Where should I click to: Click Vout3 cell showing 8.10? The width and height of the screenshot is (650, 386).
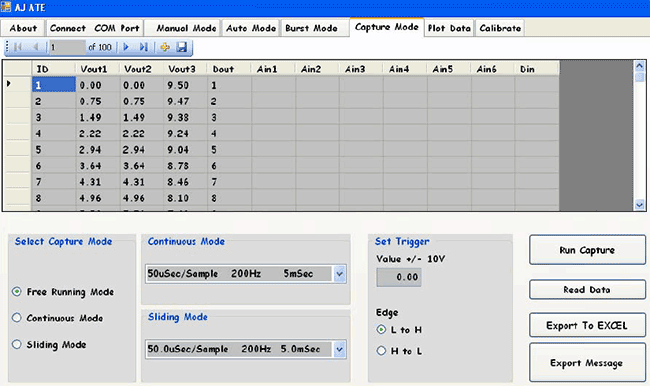pyautogui.click(x=185, y=198)
